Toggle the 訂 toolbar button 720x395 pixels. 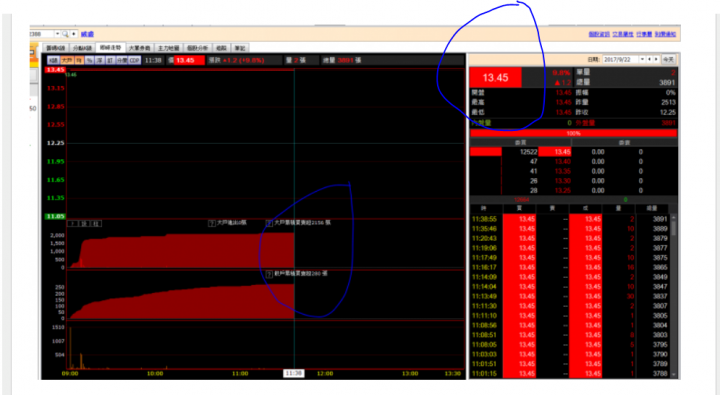(110, 60)
